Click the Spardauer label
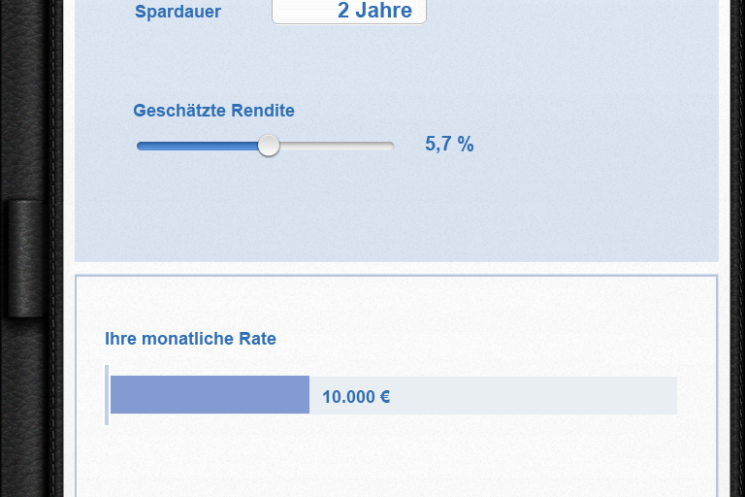 (178, 11)
